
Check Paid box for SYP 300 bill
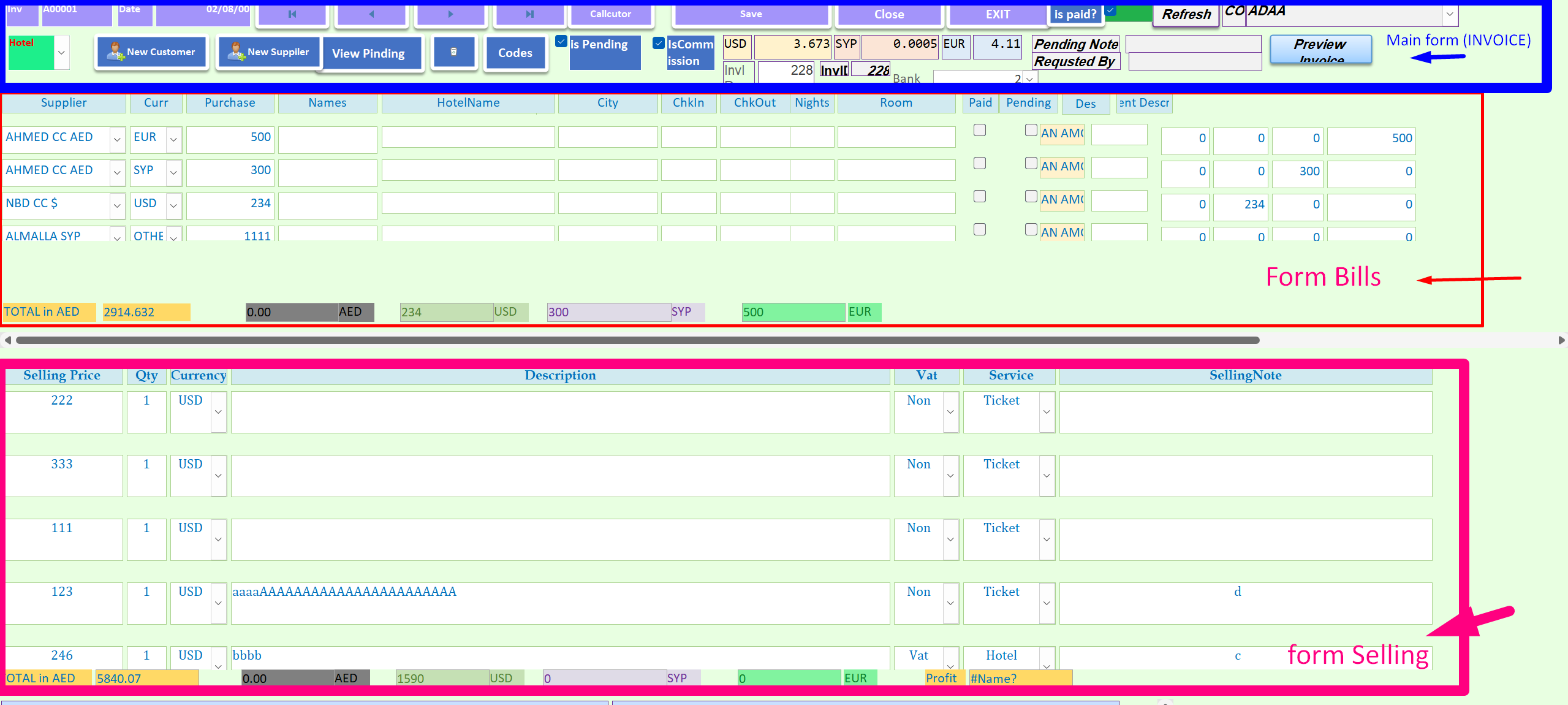[x=980, y=163]
